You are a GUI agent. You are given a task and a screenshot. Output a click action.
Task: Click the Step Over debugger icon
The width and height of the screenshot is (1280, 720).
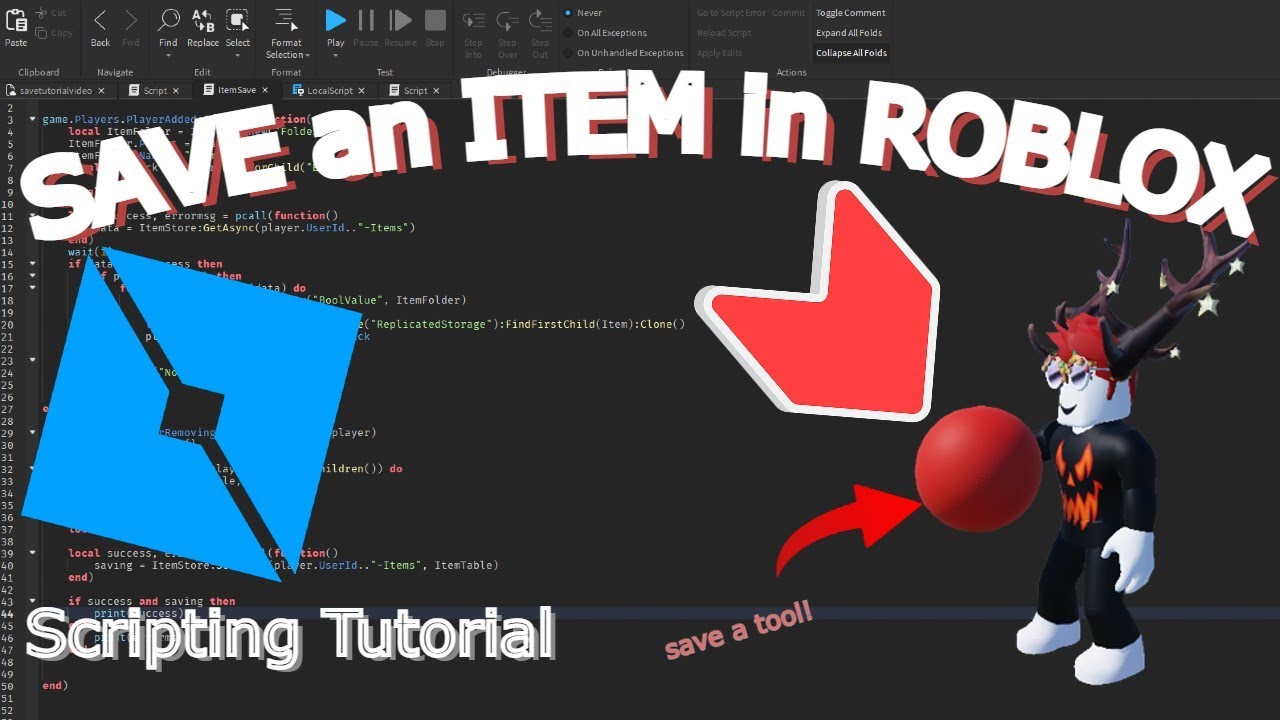[x=507, y=19]
